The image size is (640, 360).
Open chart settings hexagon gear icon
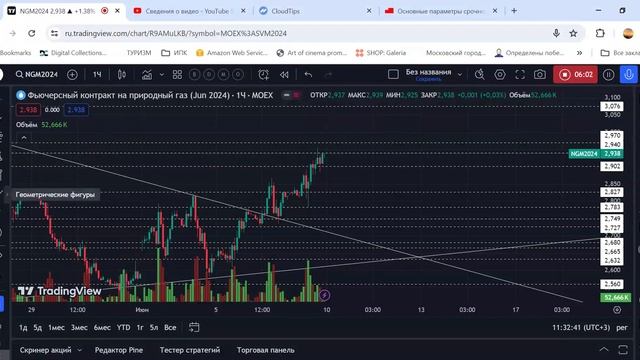pos(500,75)
